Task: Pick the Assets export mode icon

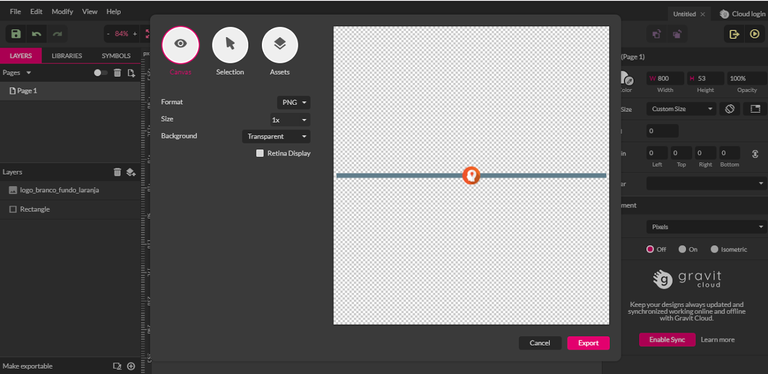Action: [280, 45]
